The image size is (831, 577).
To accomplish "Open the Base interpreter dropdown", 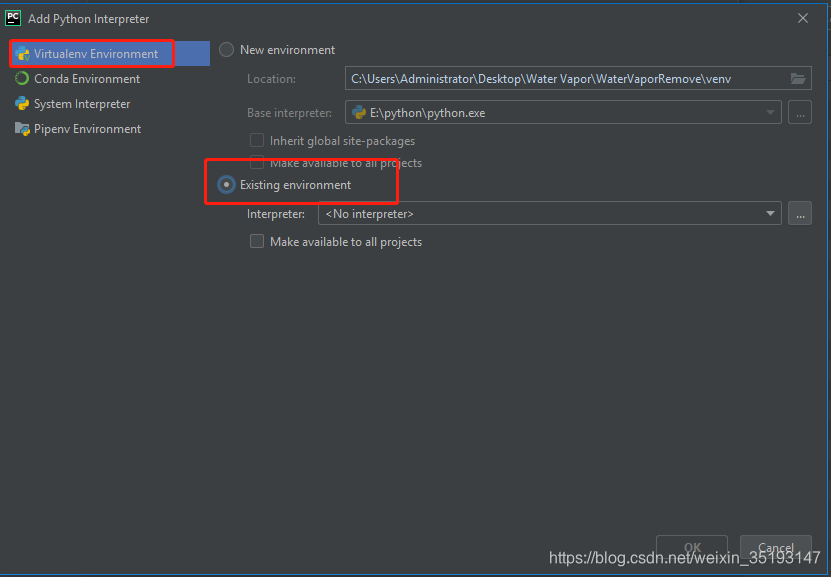I will [563, 112].
